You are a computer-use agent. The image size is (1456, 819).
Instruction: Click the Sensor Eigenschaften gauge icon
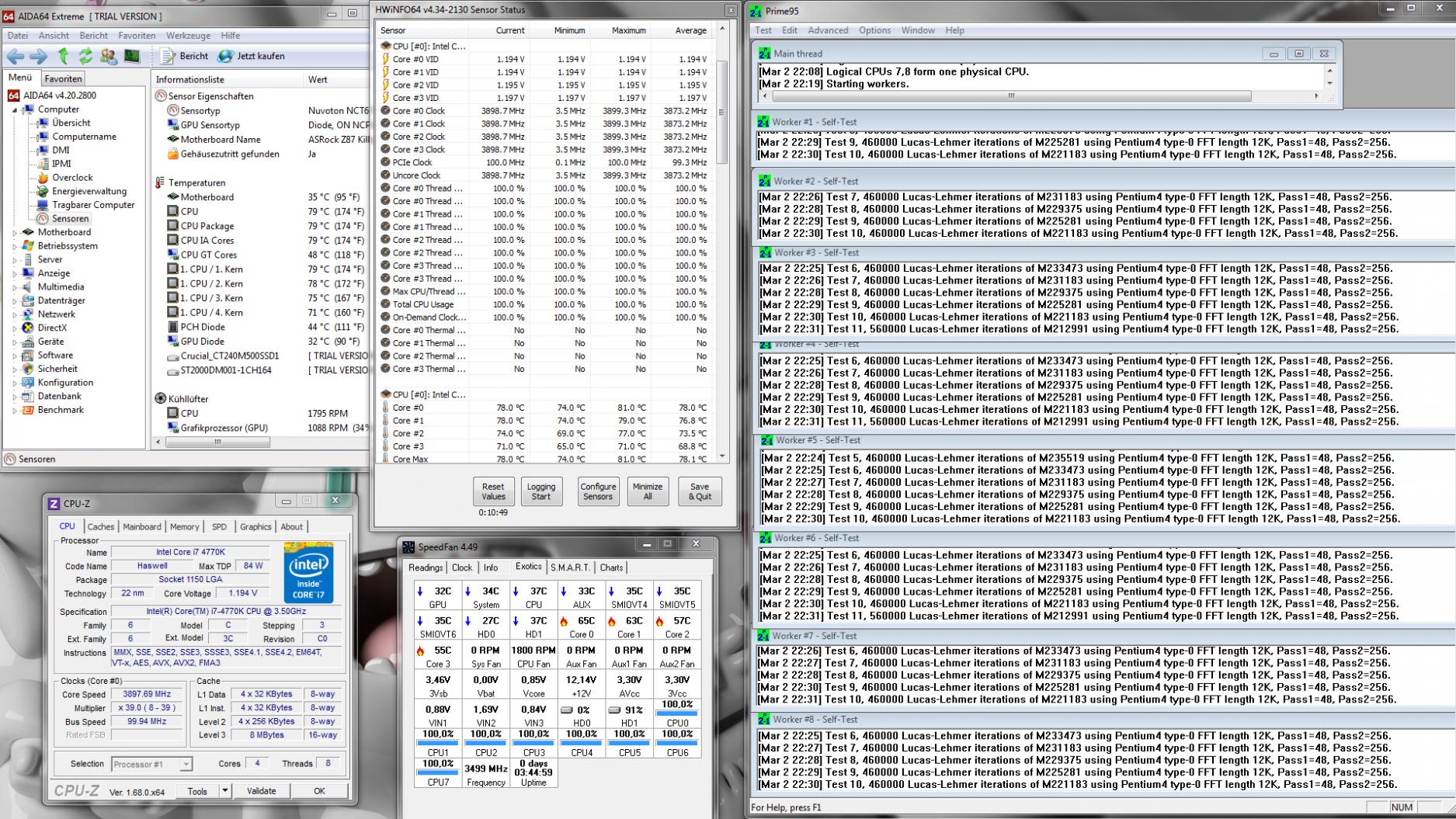pyautogui.click(x=161, y=96)
